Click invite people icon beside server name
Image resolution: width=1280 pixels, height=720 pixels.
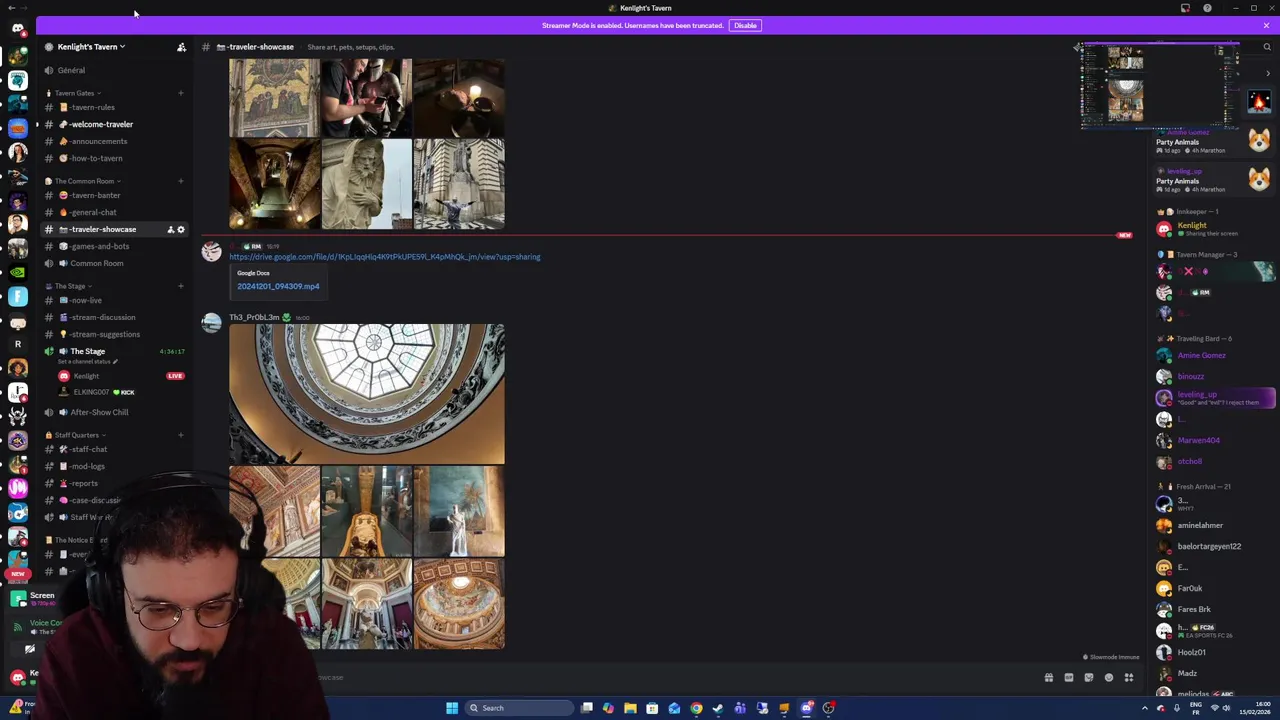click(181, 47)
